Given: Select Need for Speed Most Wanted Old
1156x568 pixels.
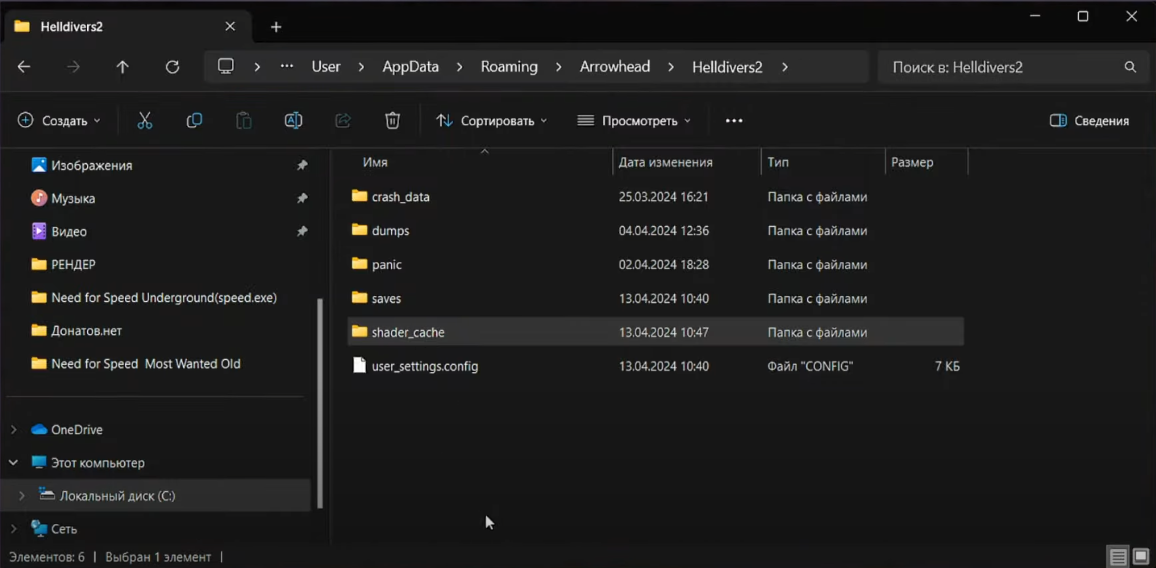Looking at the screenshot, I should (146, 364).
